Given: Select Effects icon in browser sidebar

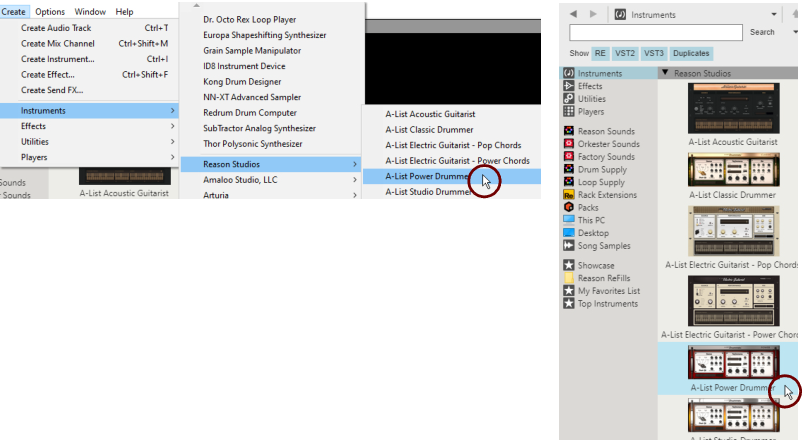Looking at the screenshot, I should point(568,86).
